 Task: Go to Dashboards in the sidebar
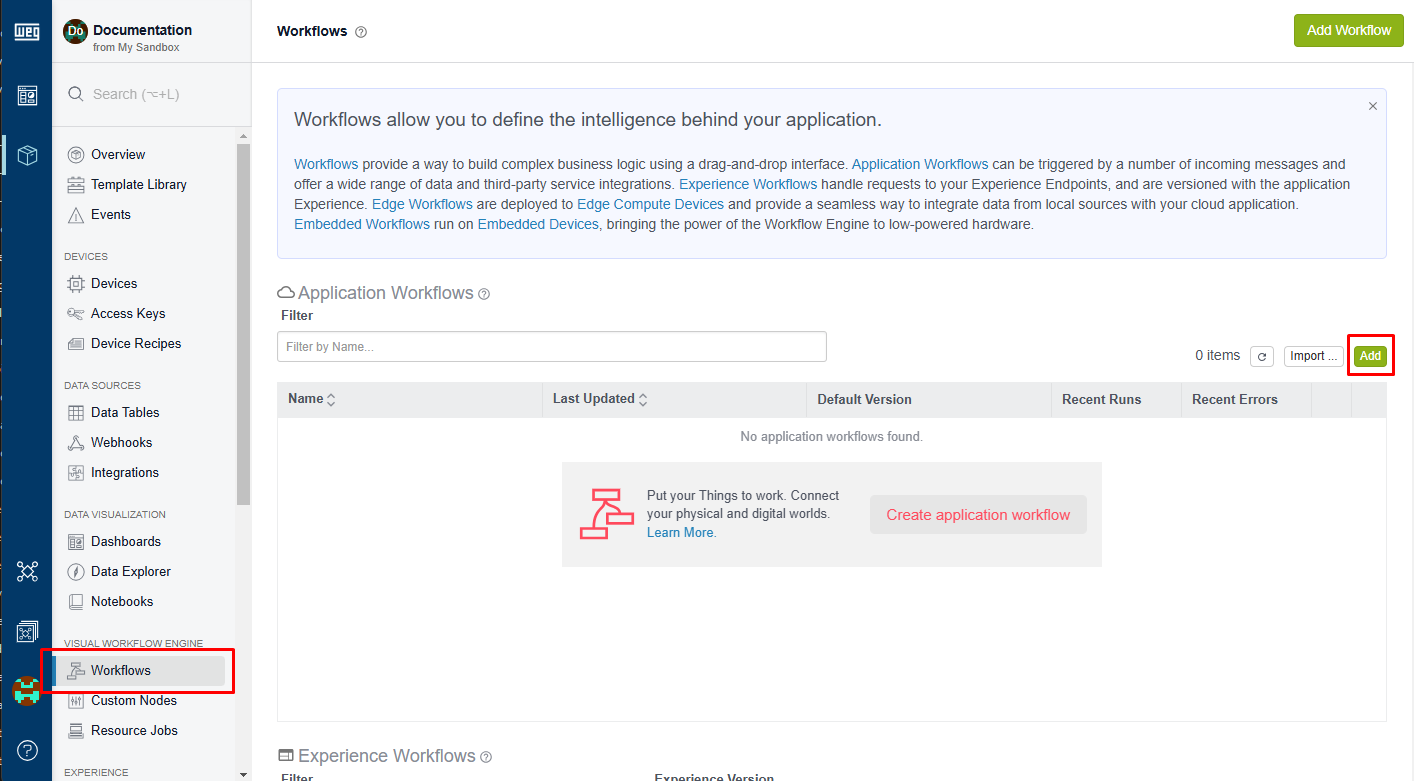tap(125, 542)
